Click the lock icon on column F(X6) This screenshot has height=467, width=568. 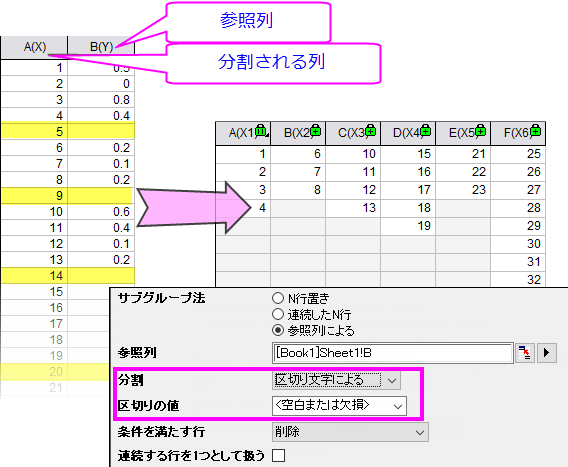535,130
